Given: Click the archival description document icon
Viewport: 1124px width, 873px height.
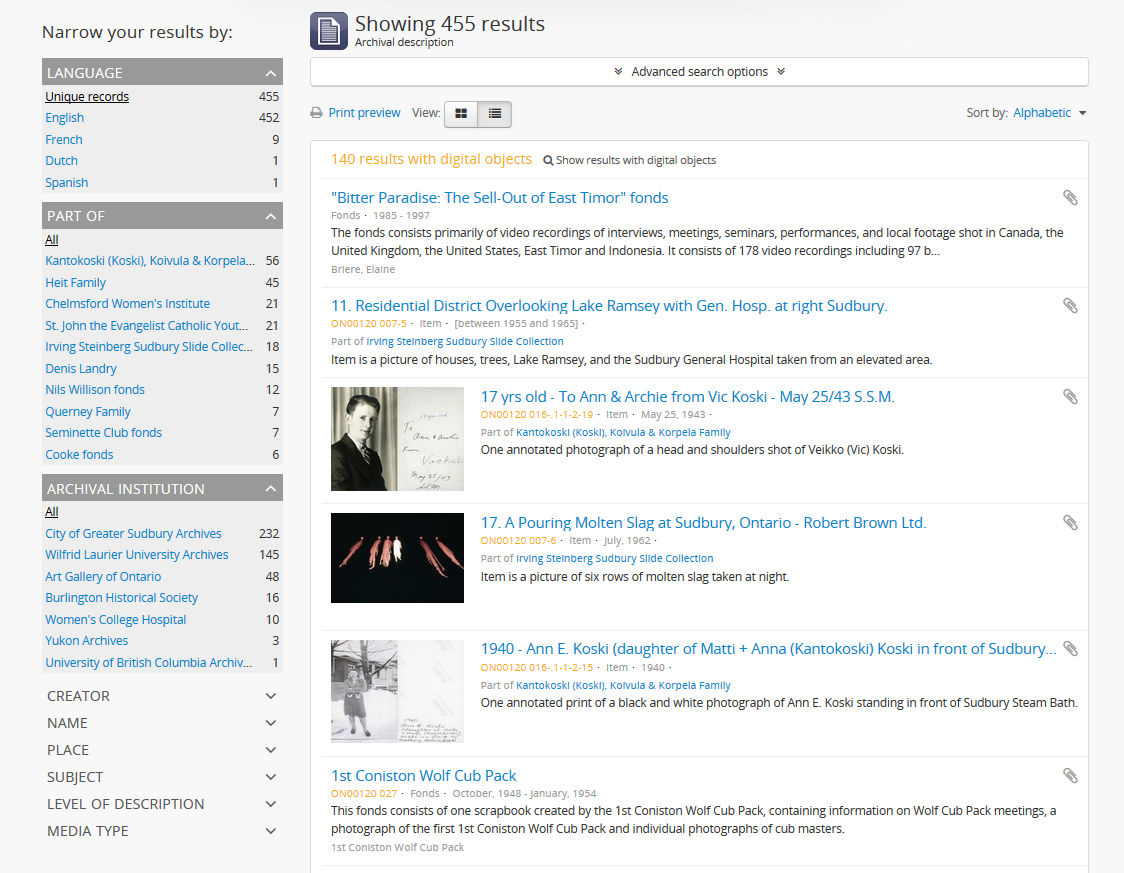Looking at the screenshot, I should click(x=329, y=31).
